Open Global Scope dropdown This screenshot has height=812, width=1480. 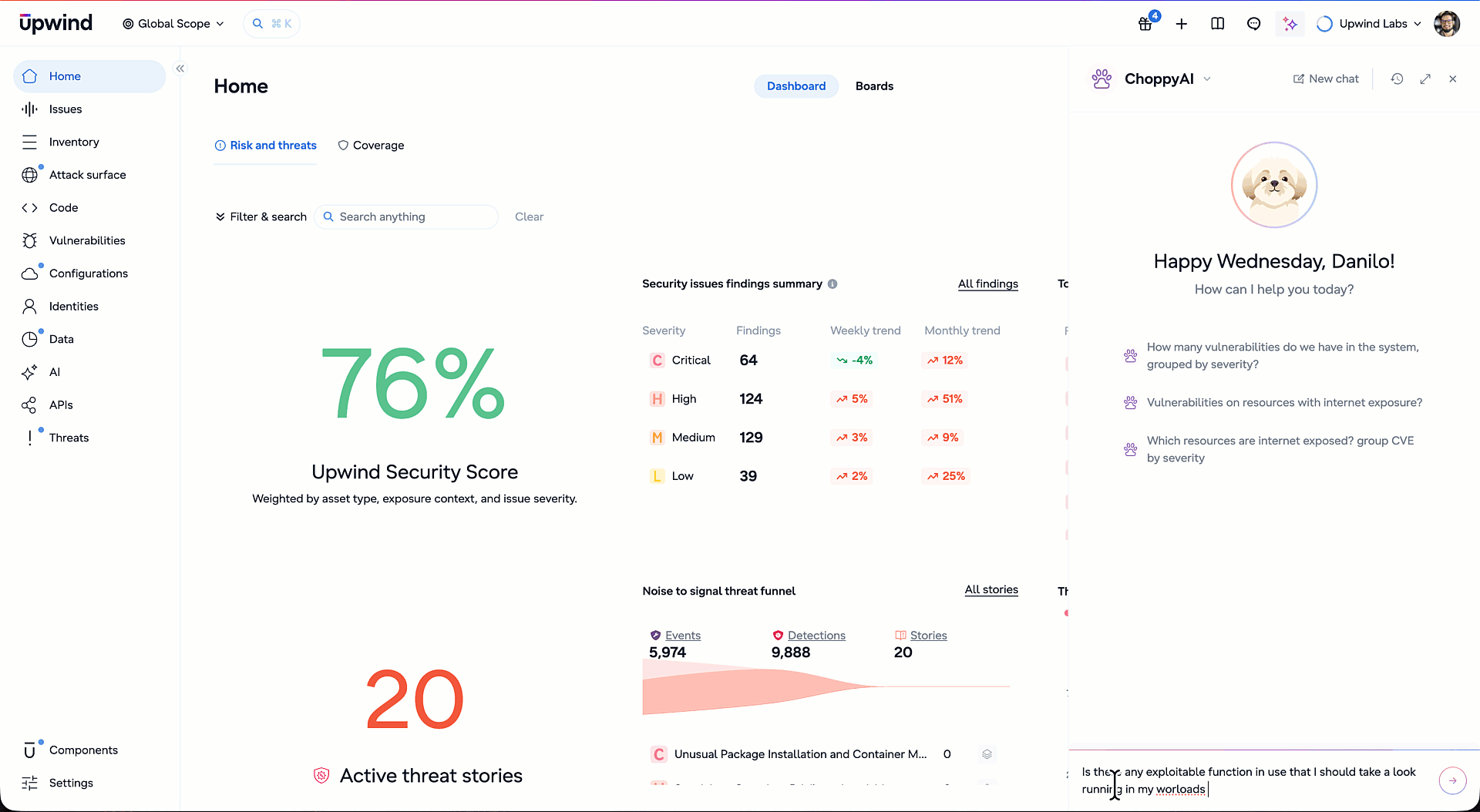point(173,24)
